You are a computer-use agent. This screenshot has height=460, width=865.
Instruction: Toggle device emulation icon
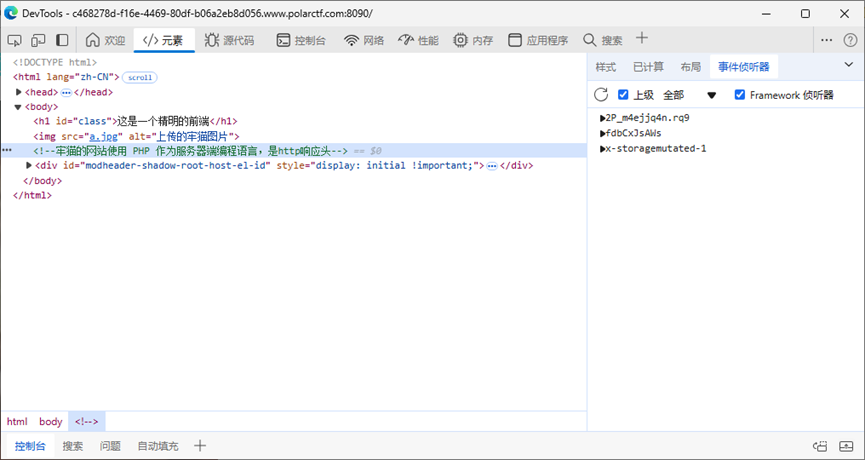click(38, 40)
